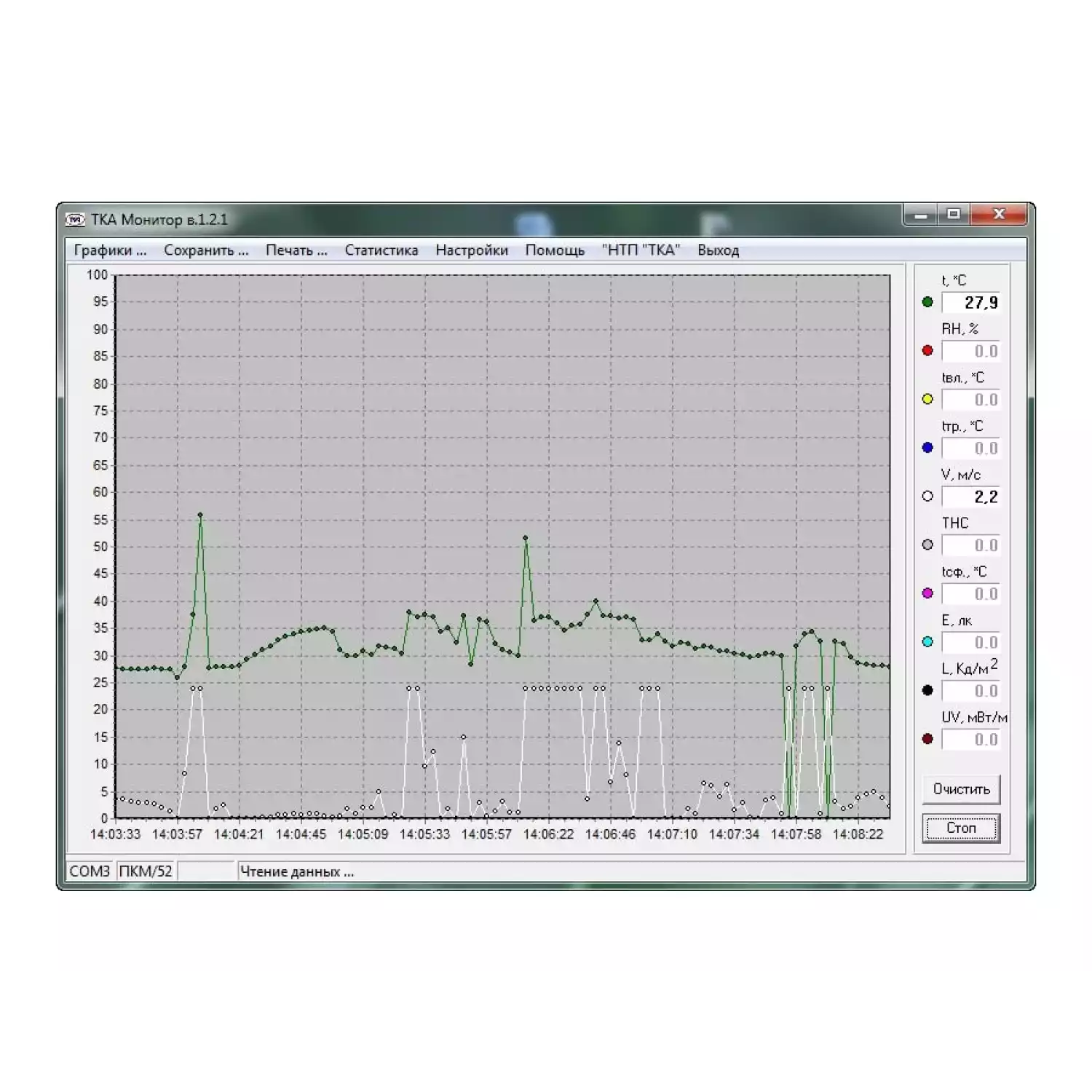
Task: Click the blue tтр. channel dot
Action: point(927,448)
